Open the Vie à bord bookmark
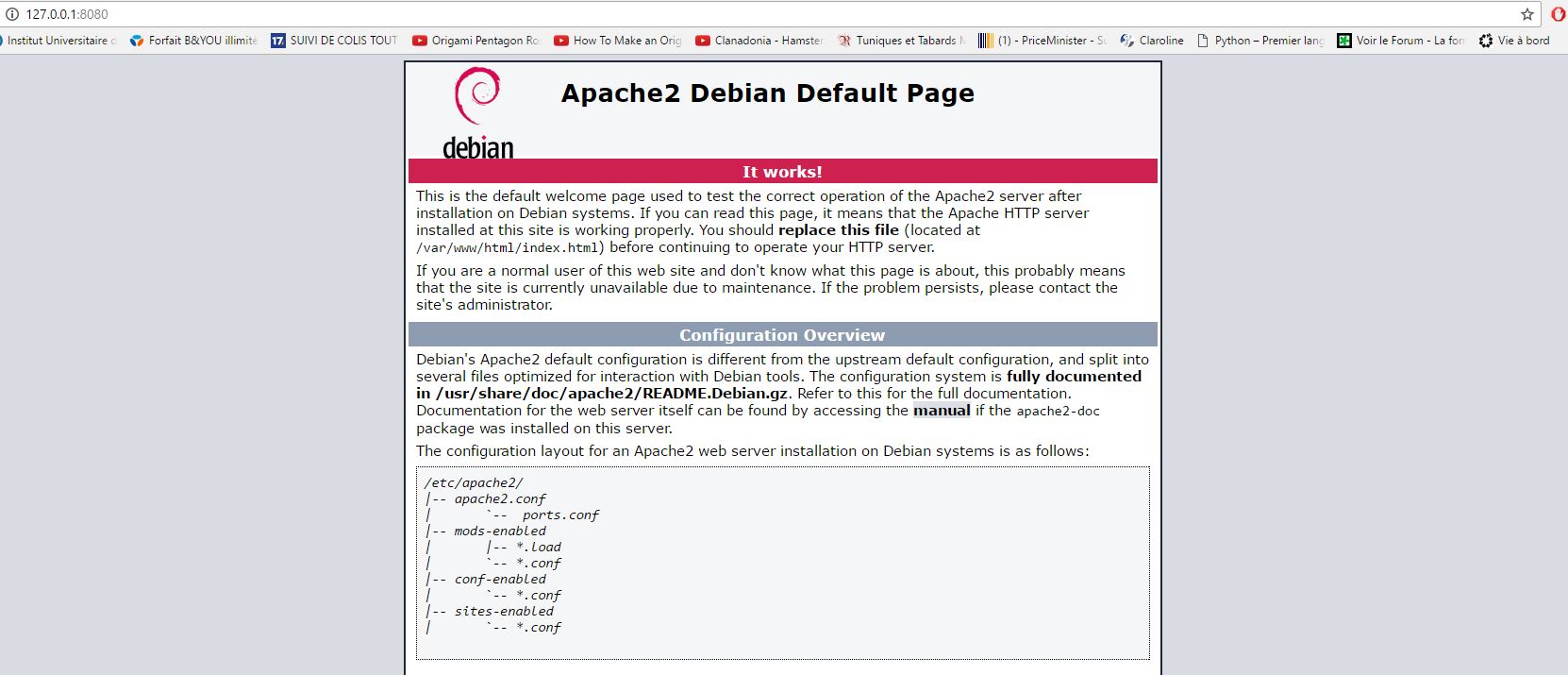 click(x=1514, y=41)
